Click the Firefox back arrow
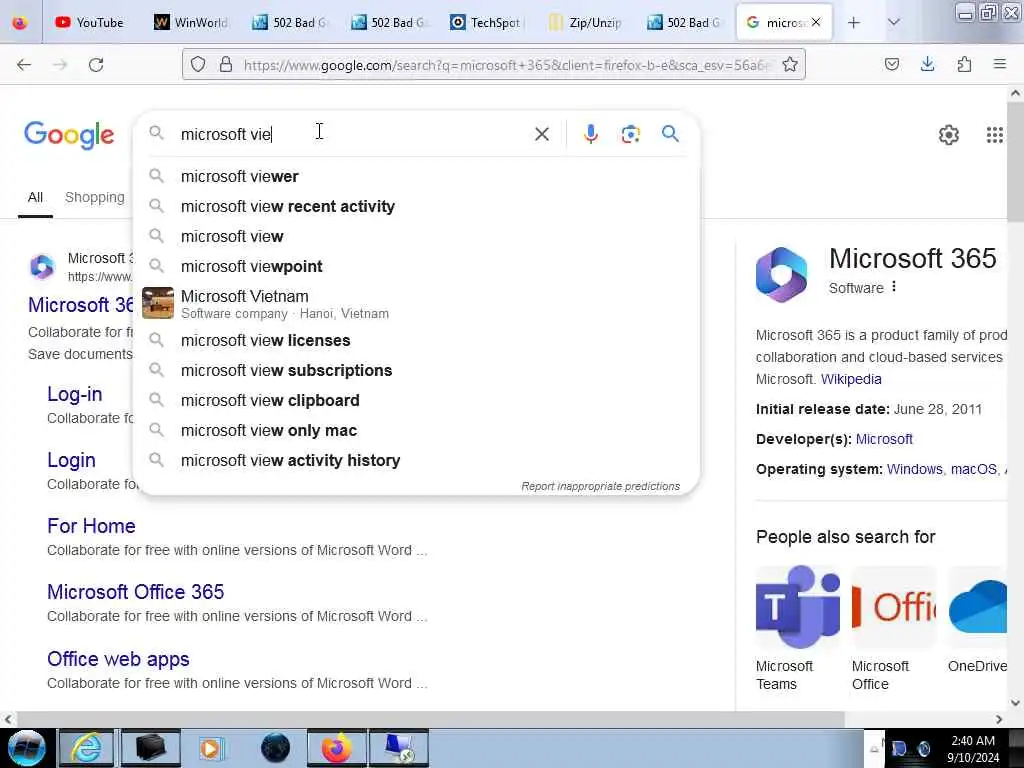1024x768 pixels. pos(24,65)
